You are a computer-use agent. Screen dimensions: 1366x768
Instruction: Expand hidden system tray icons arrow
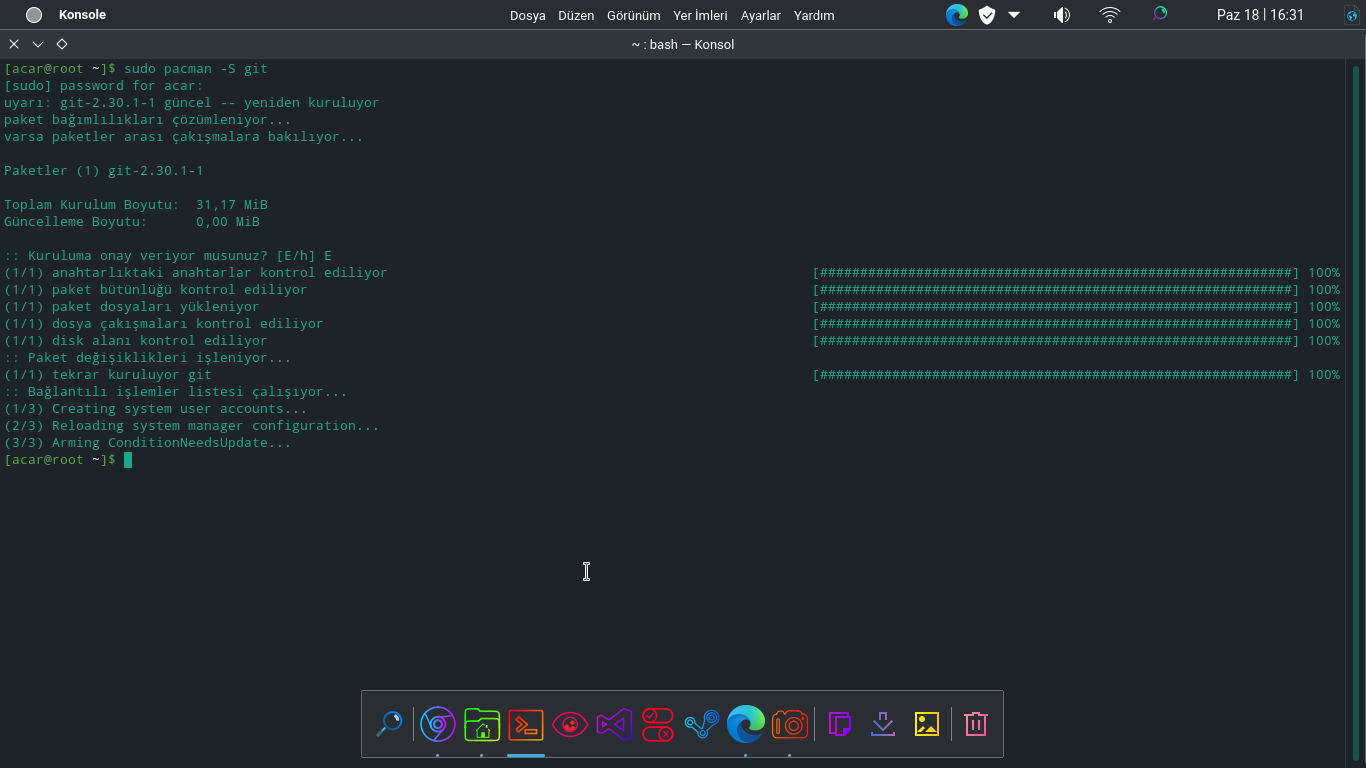[1014, 15]
